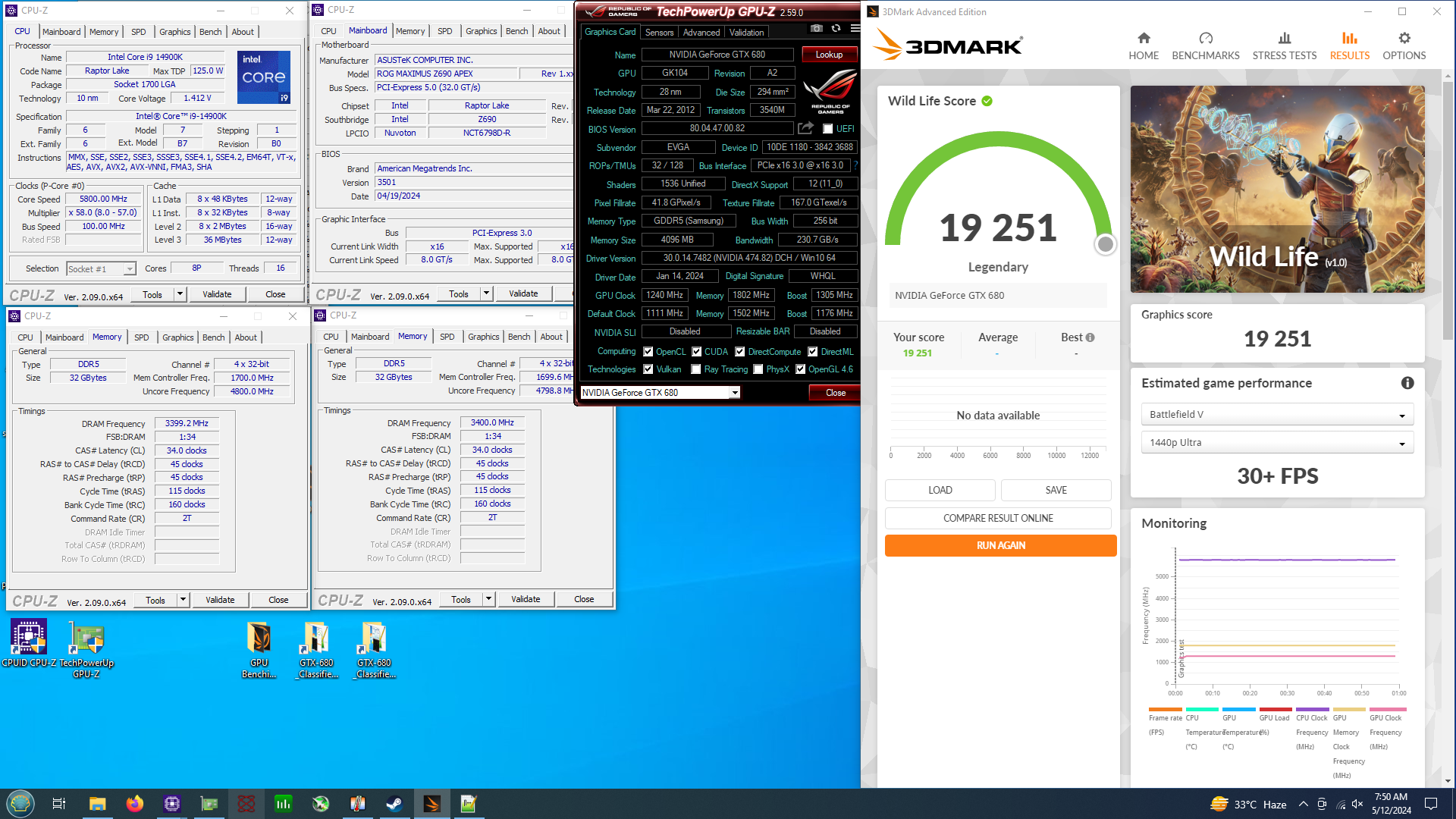Expand Tools arrow in top-left CPU-Z window
The height and width of the screenshot is (819, 1456).
(180, 294)
